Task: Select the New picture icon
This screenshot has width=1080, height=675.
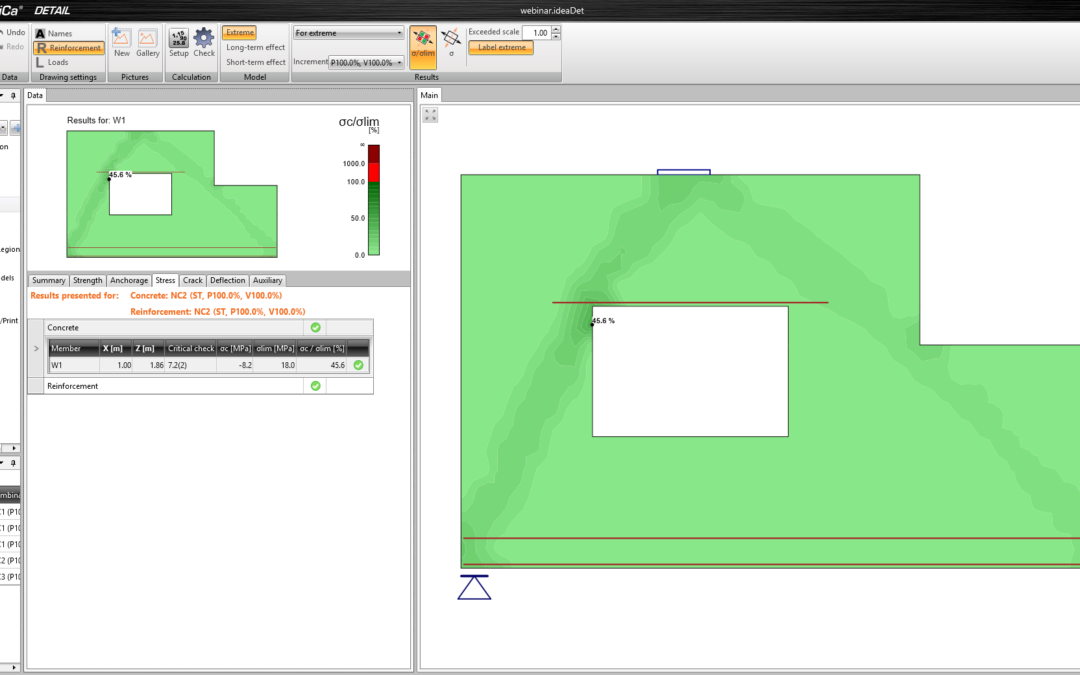Action: pos(120,40)
